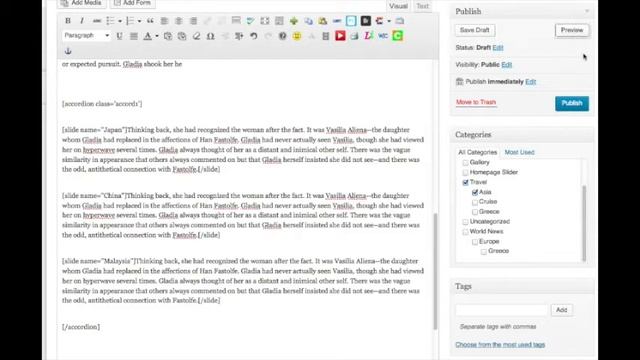Uncheck the Asia subcategory
The width and height of the screenshot is (640, 360).
475,192
